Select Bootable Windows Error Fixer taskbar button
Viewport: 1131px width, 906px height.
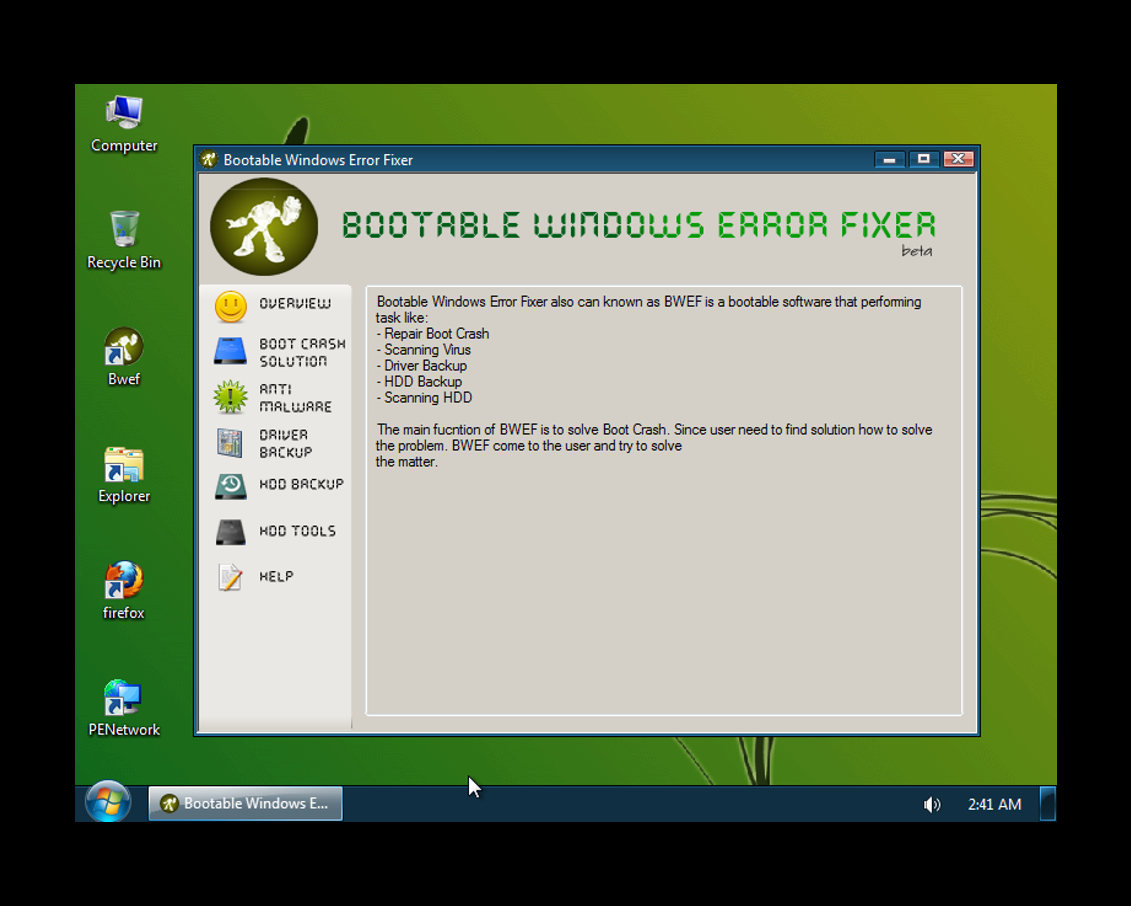(x=246, y=803)
